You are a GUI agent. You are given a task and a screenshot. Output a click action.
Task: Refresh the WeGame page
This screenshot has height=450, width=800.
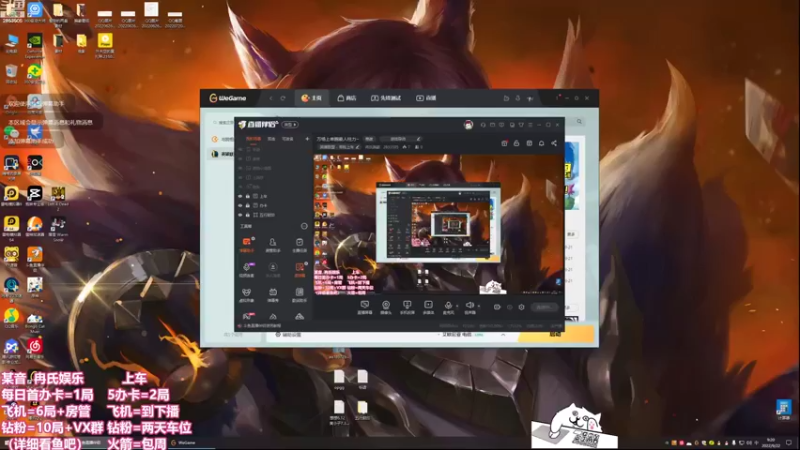tap(283, 98)
